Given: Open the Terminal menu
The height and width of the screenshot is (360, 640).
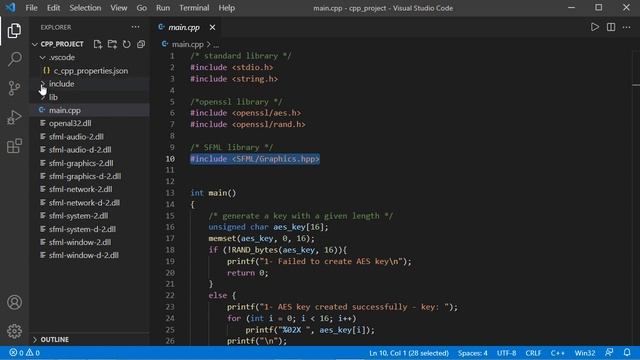Looking at the screenshot, I should tap(194, 8).
